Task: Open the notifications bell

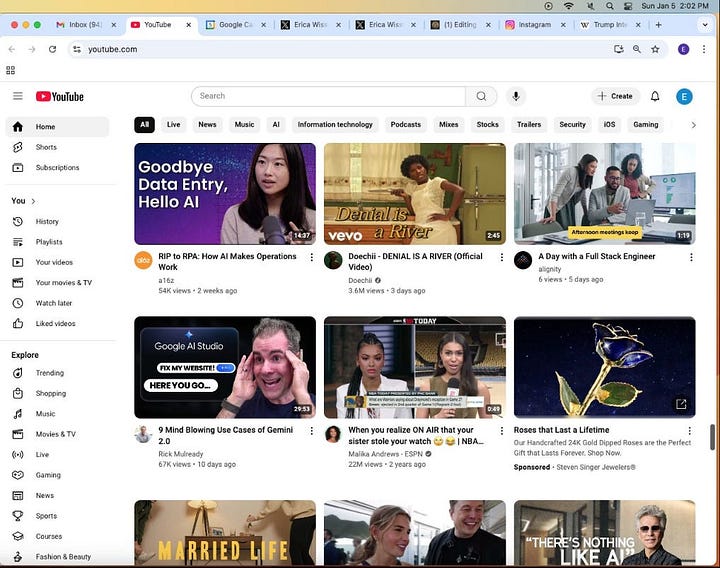Action: [655, 96]
